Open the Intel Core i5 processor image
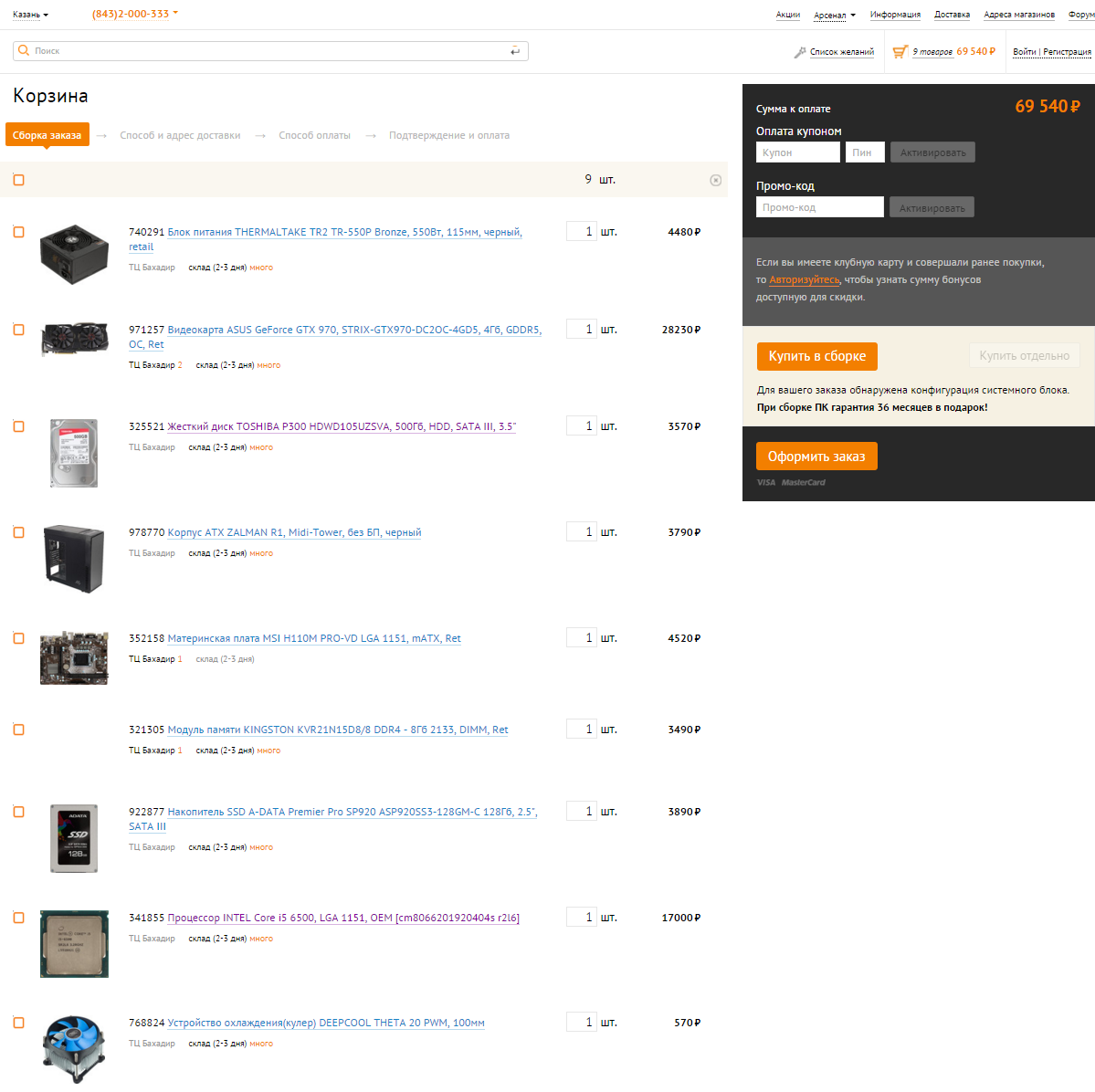The height and width of the screenshot is (1092, 1095). [x=74, y=943]
